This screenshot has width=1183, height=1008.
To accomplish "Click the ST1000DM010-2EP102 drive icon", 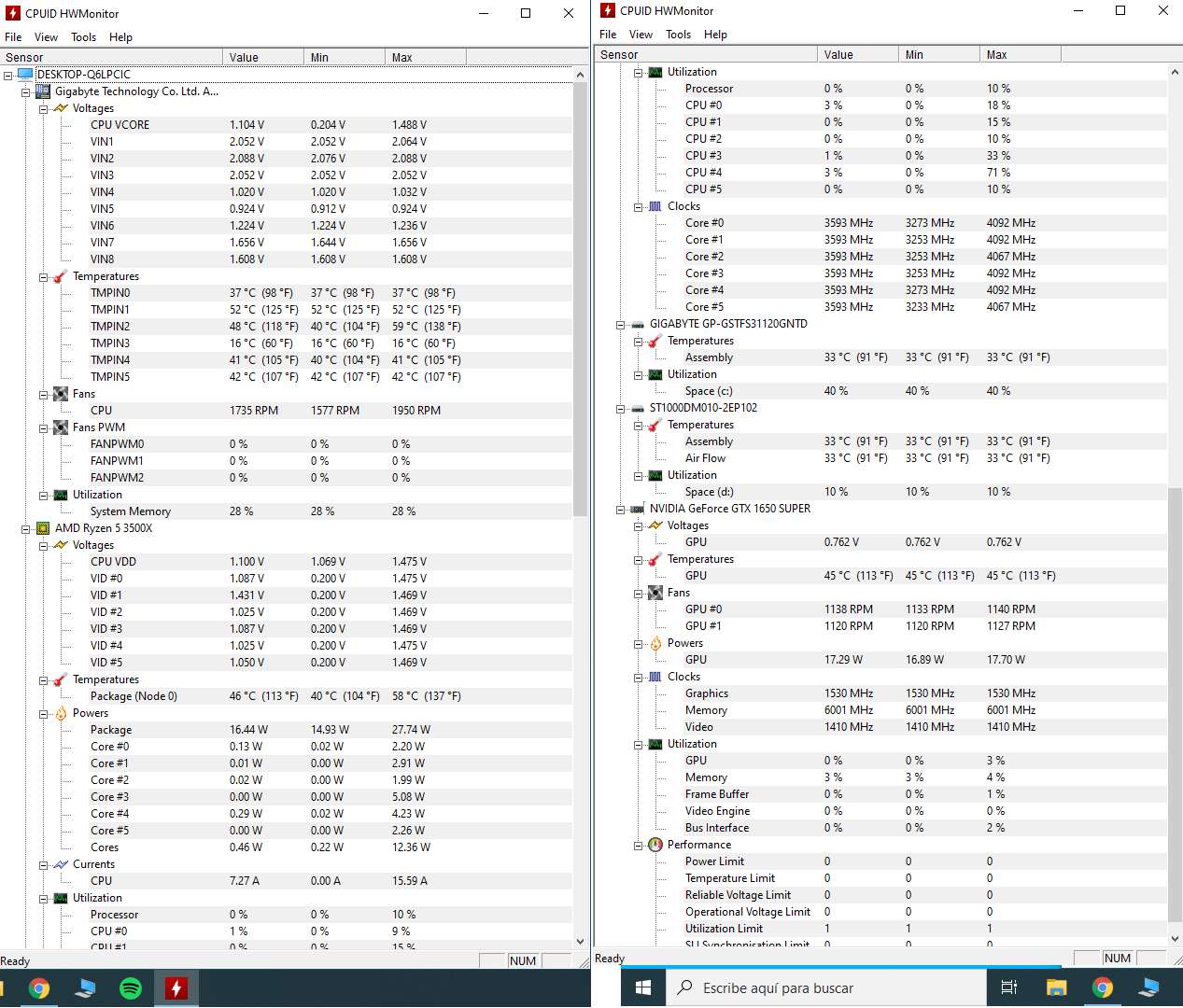I will (638, 408).
